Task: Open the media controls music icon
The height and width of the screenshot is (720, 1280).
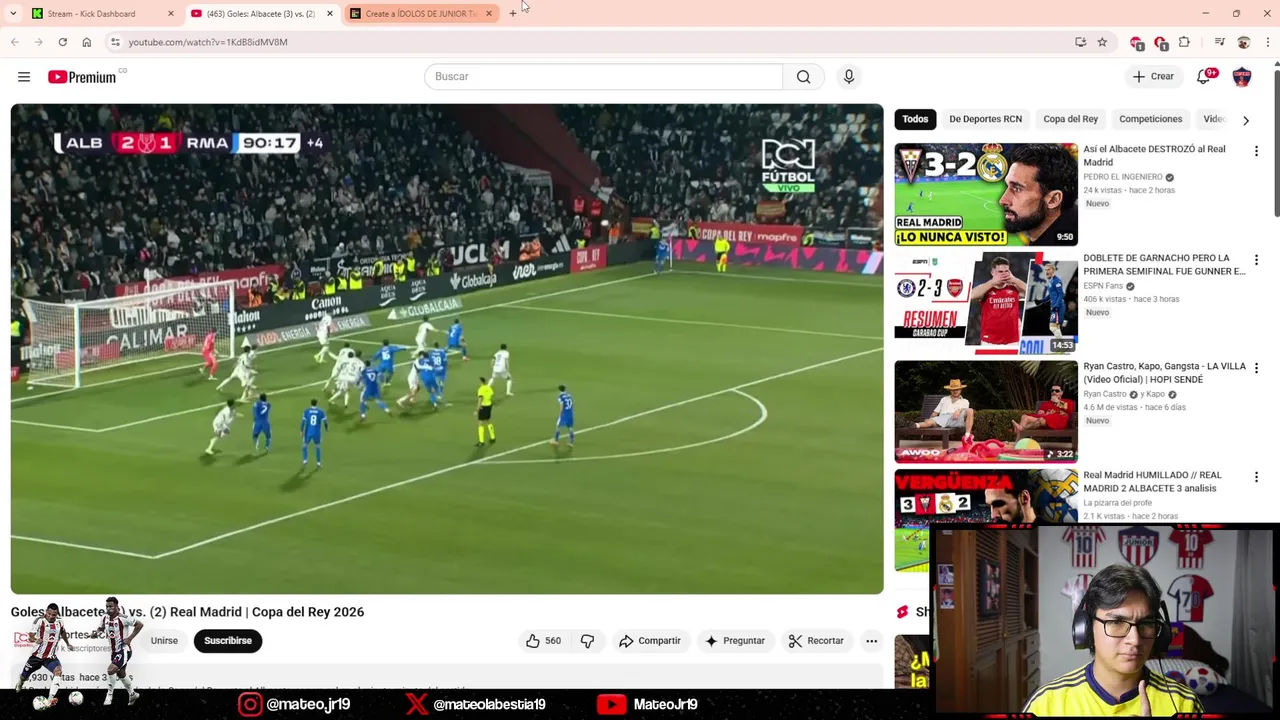Action: (1219, 42)
